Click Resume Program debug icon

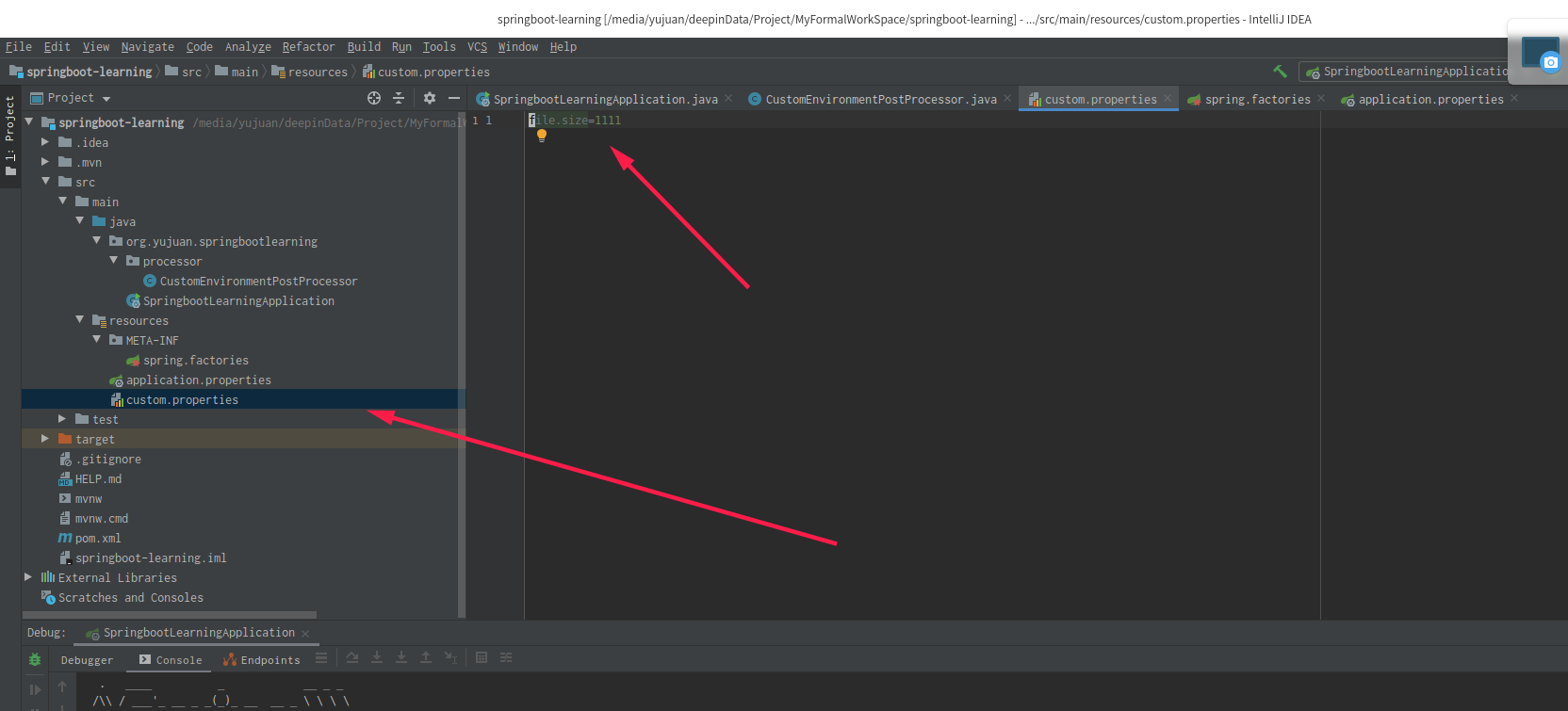point(35,689)
